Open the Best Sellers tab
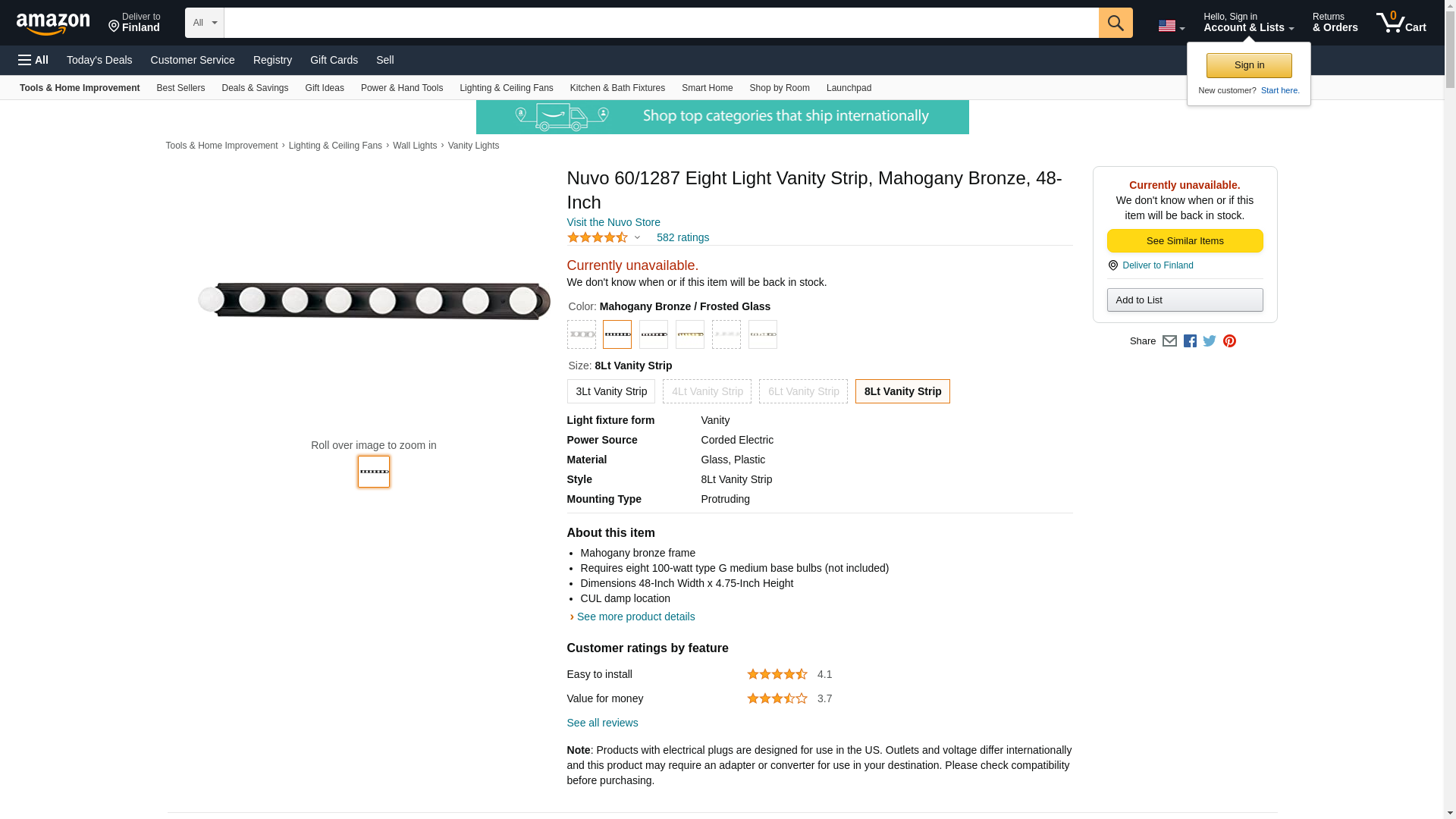1456x819 pixels. tap(180, 88)
